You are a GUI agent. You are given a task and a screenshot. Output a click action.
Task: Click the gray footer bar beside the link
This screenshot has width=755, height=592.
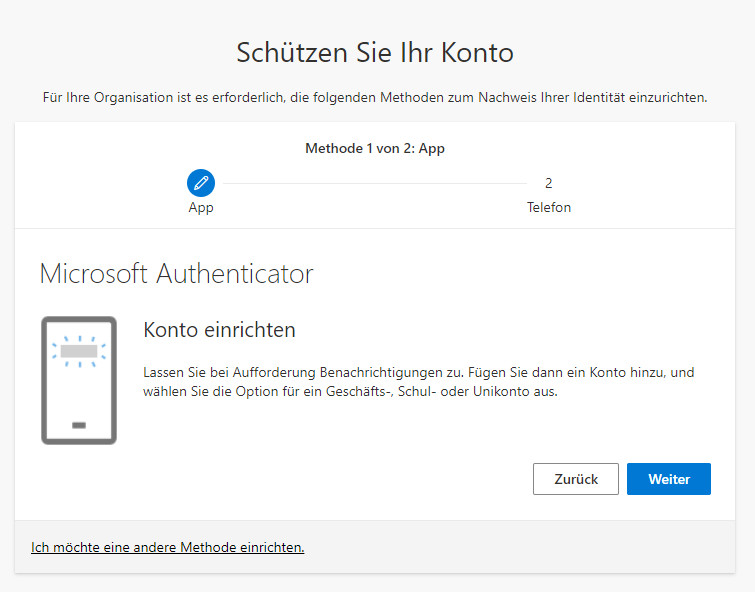520,547
